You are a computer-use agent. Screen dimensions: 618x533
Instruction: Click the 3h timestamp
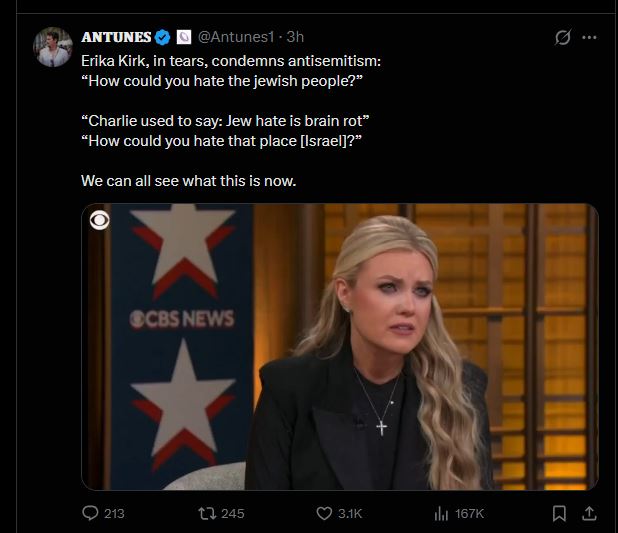(295, 37)
